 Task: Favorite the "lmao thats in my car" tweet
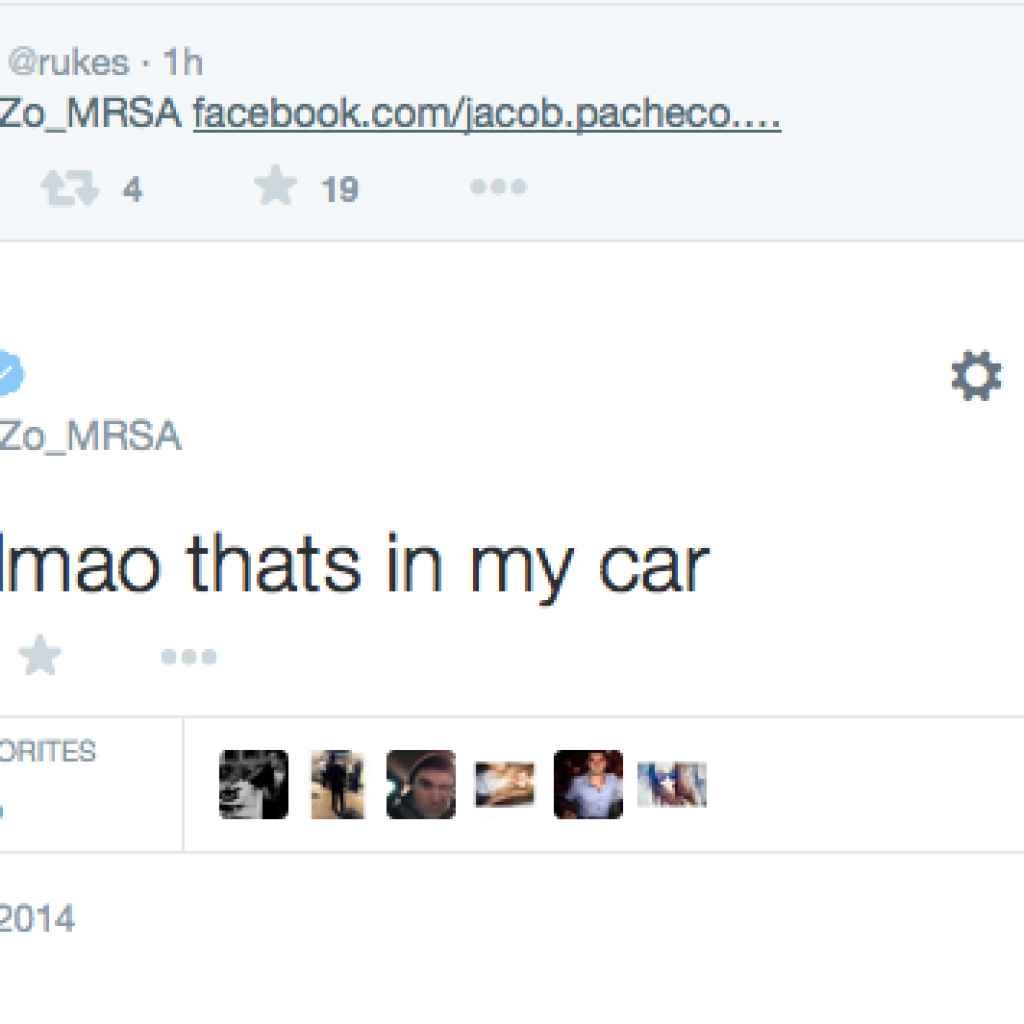40,656
